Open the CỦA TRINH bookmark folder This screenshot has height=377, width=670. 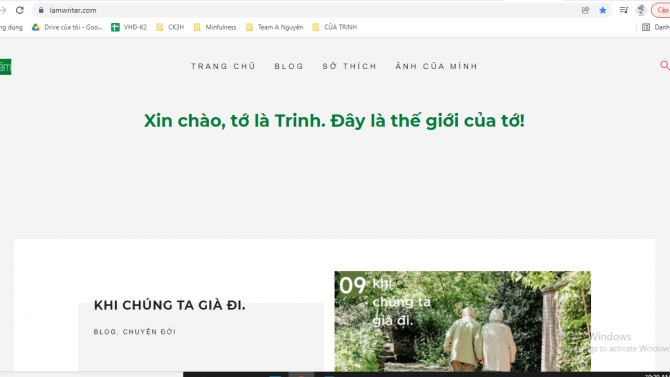pos(335,27)
